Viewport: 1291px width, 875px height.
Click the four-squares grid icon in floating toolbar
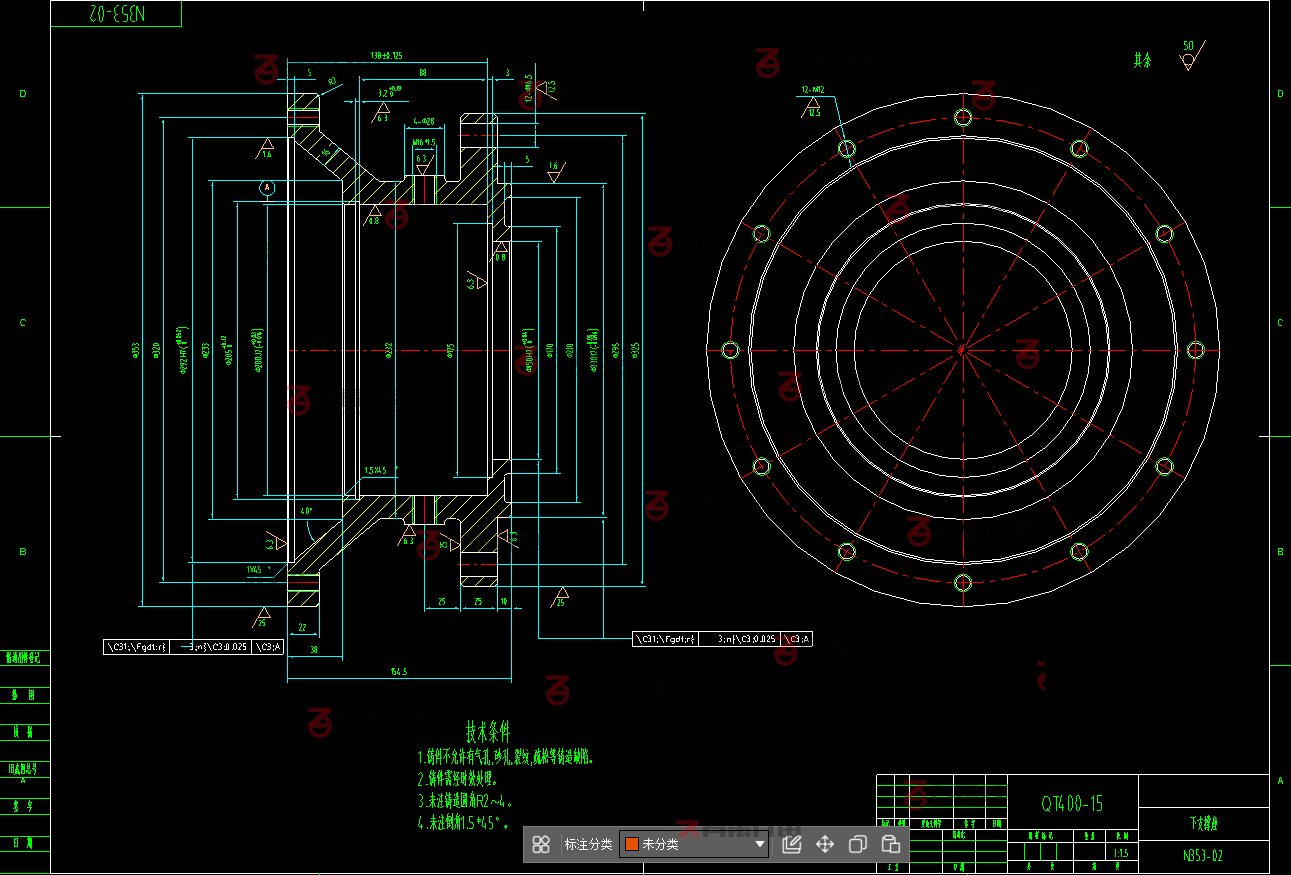click(541, 844)
